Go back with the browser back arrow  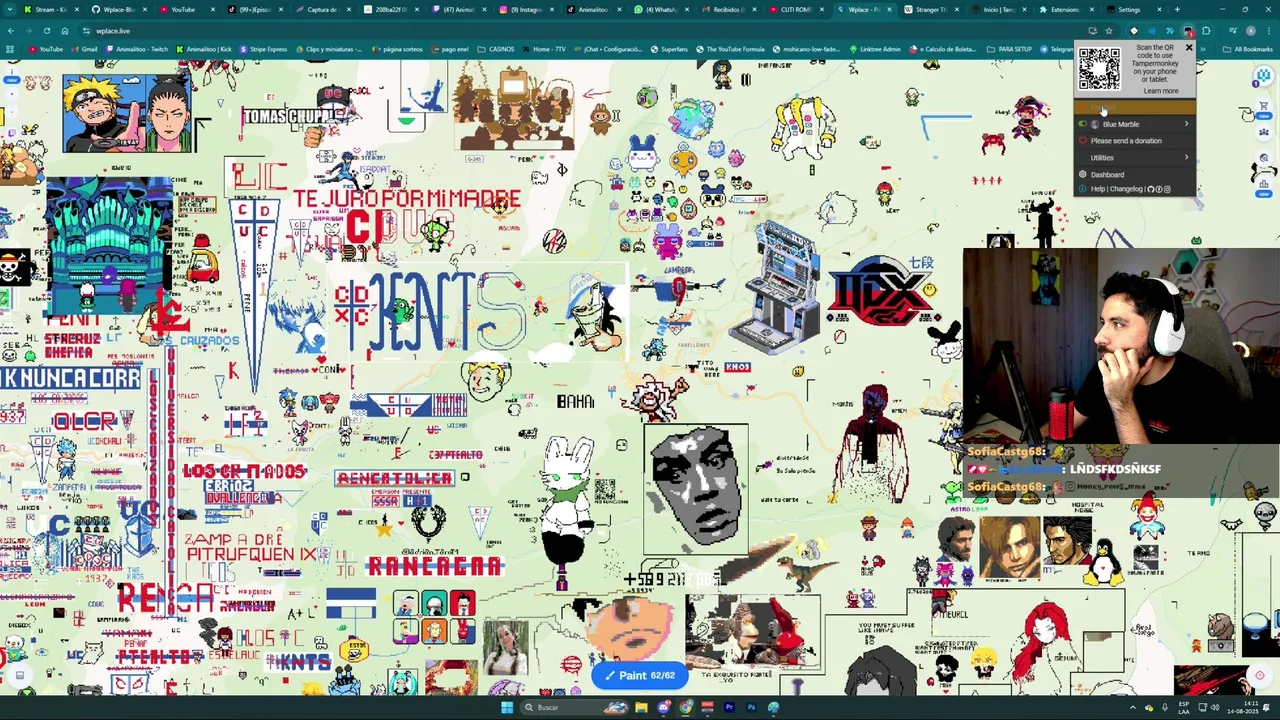click(11, 31)
